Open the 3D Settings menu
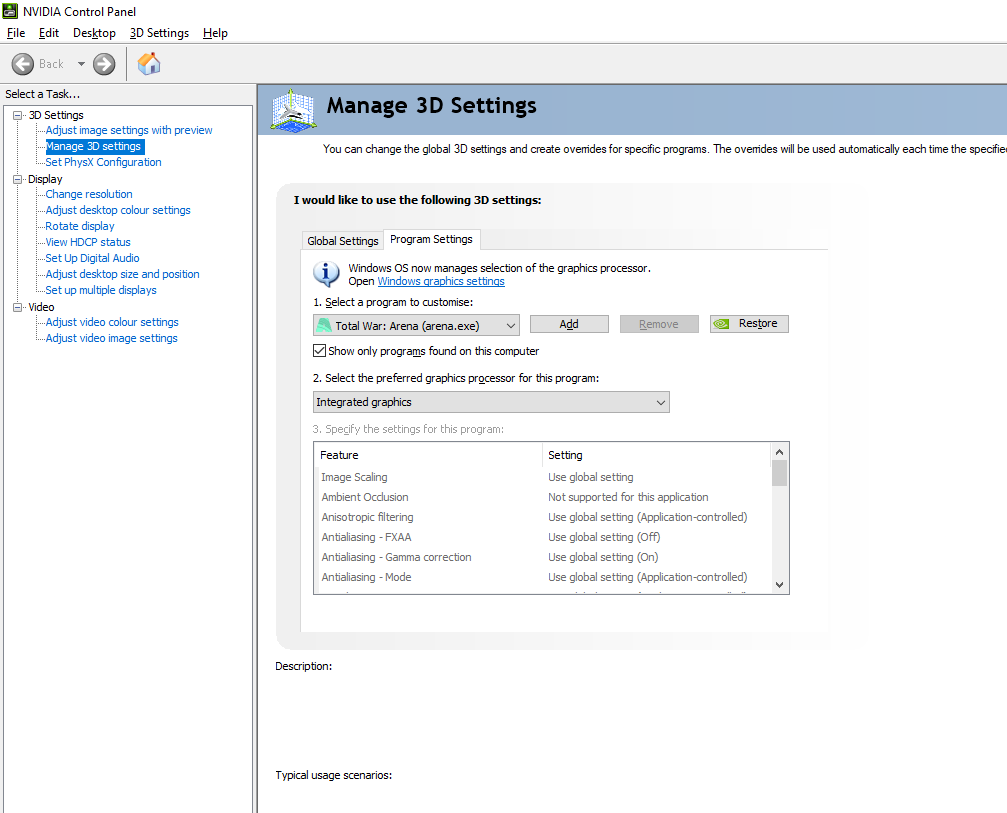The width and height of the screenshot is (1007, 813). pos(159,33)
